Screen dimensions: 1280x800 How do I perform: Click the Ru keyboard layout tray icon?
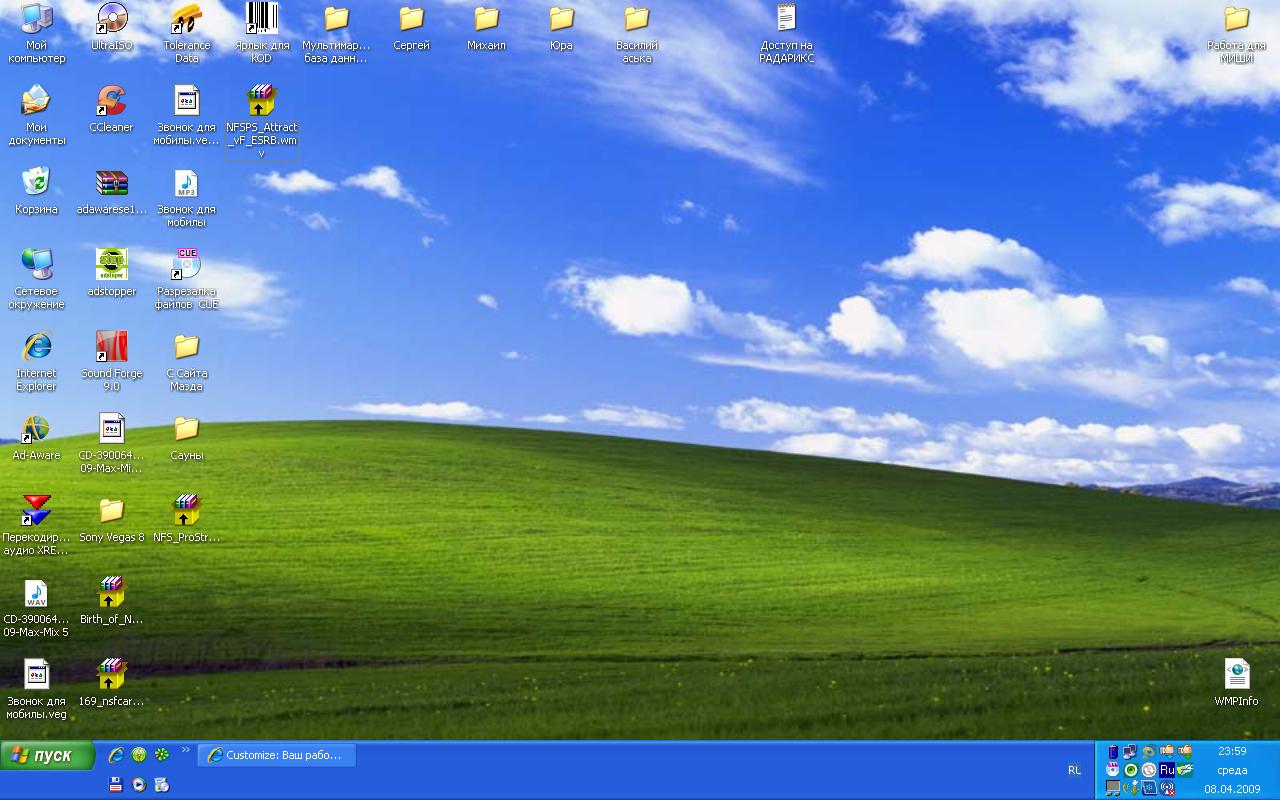tap(1166, 770)
